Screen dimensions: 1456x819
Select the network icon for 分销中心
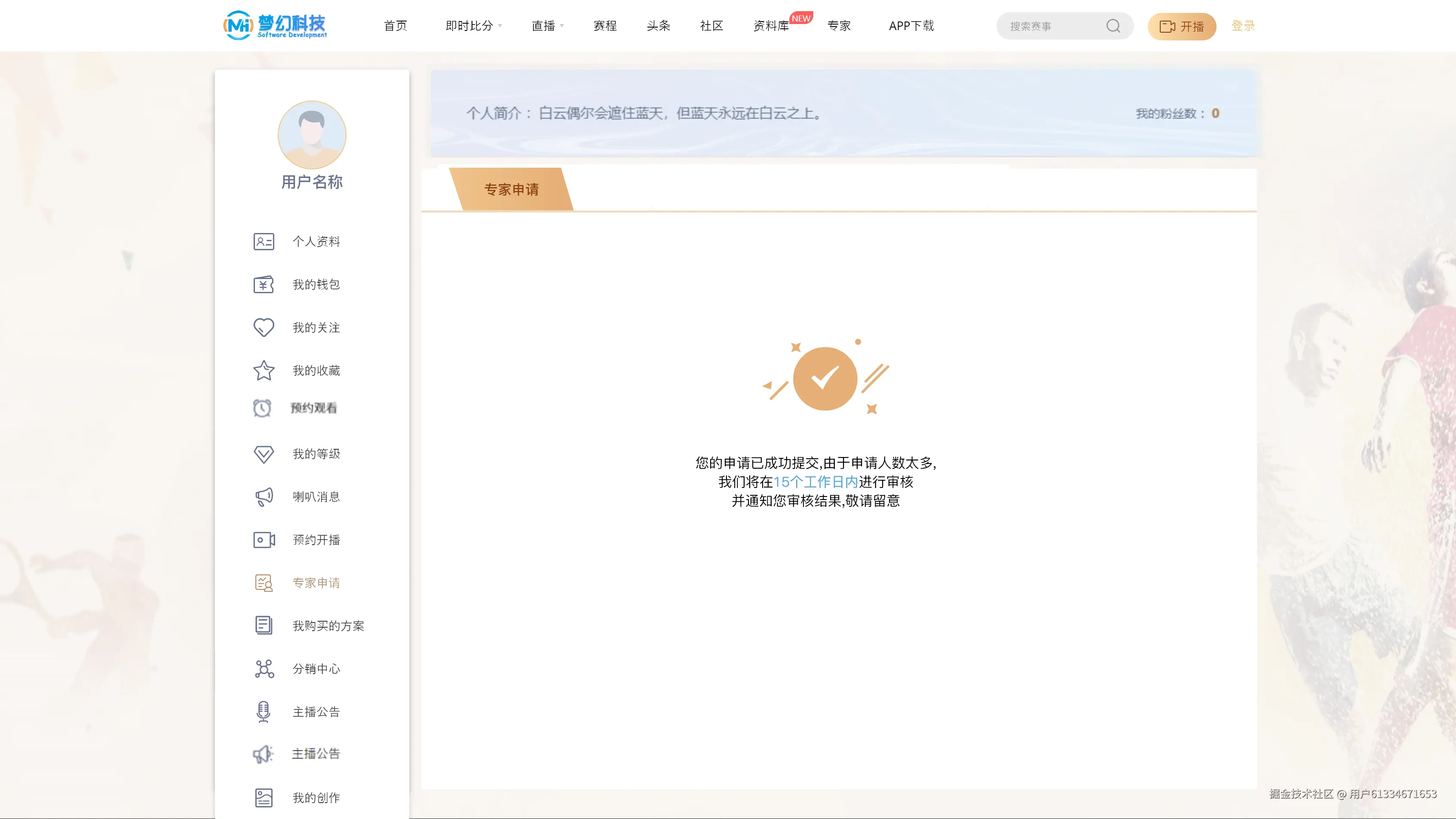pos(264,669)
